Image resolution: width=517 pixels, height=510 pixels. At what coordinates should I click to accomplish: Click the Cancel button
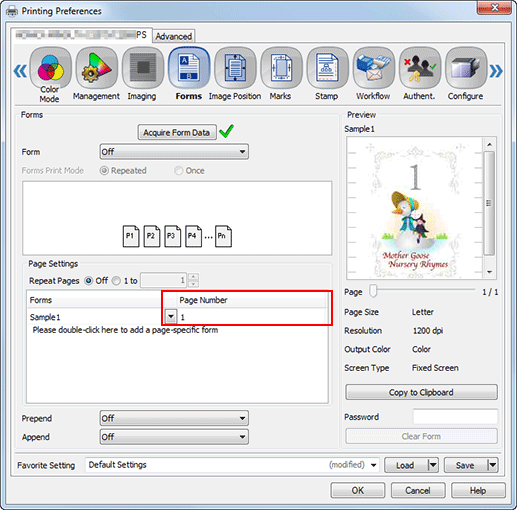pos(418,490)
